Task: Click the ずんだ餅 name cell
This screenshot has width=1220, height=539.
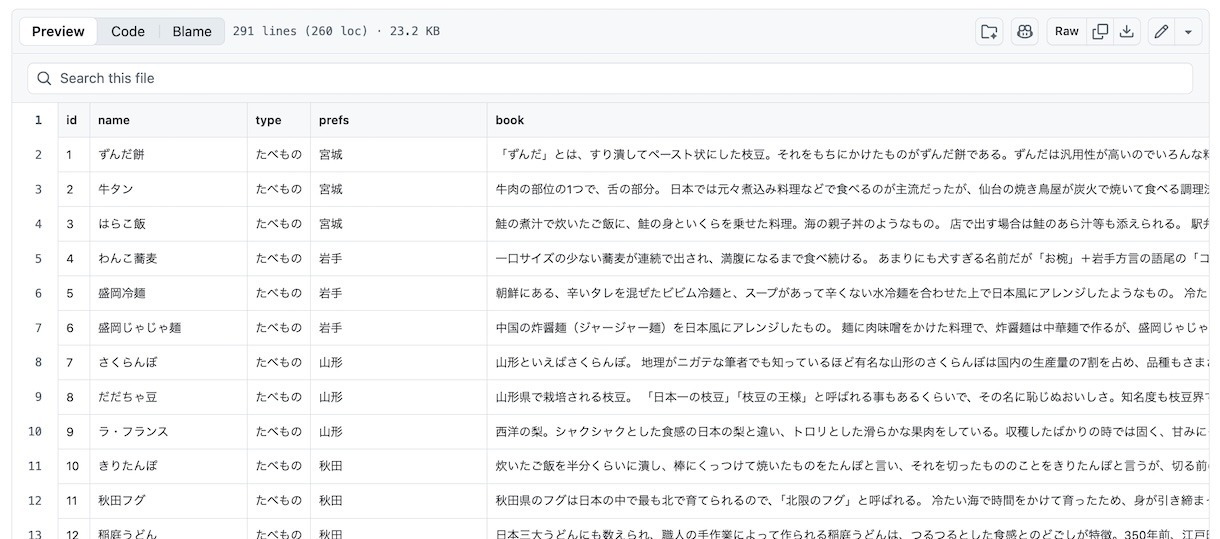Action: (121, 155)
